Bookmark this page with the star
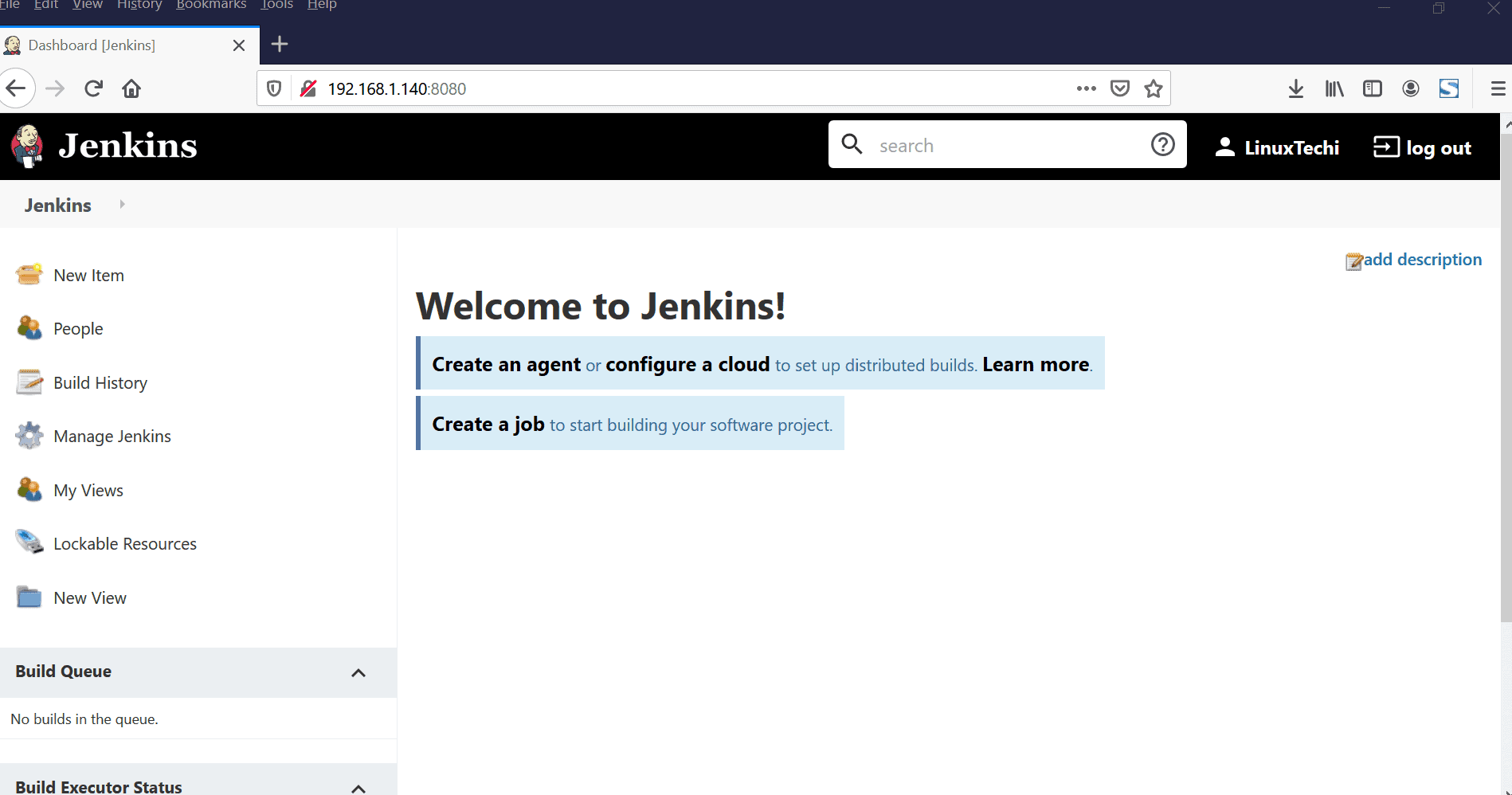The height and width of the screenshot is (795, 1512). [x=1154, y=88]
